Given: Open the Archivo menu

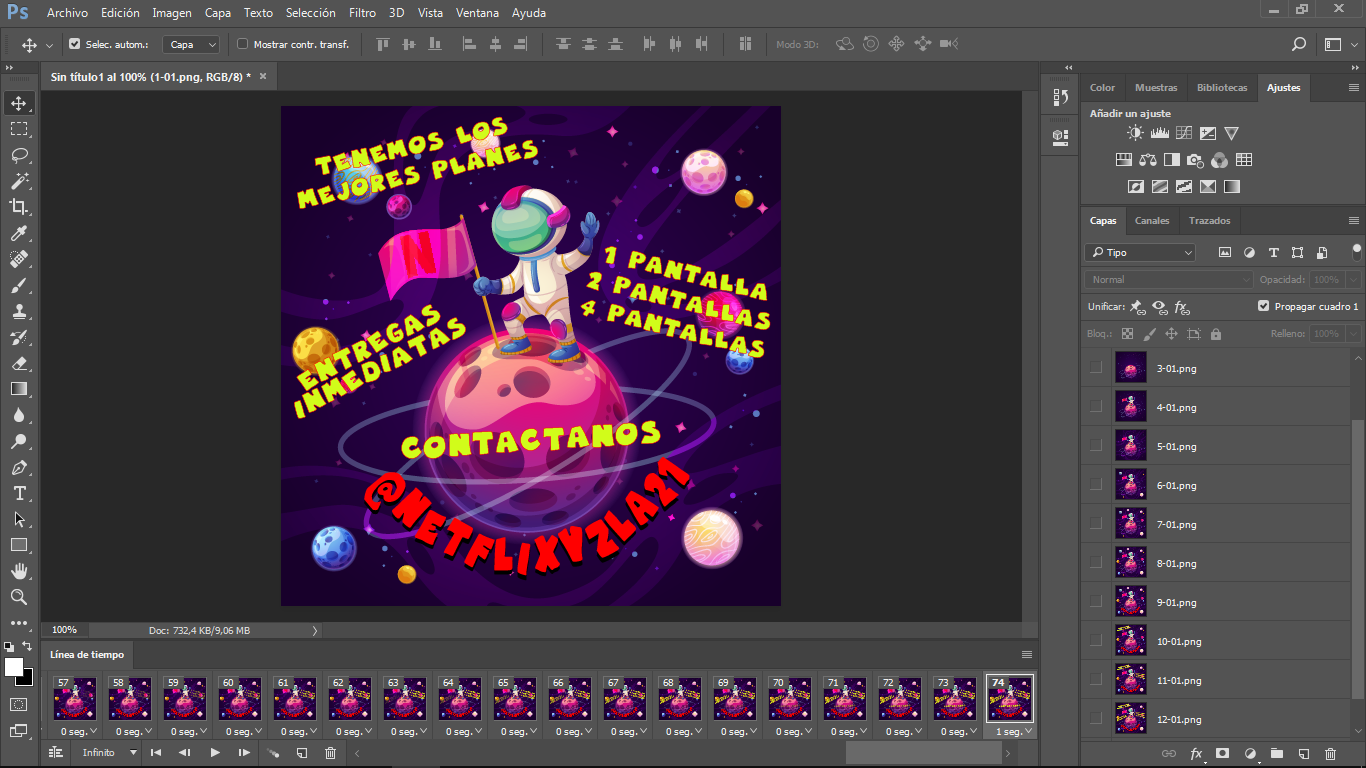Looking at the screenshot, I should pos(67,13).
